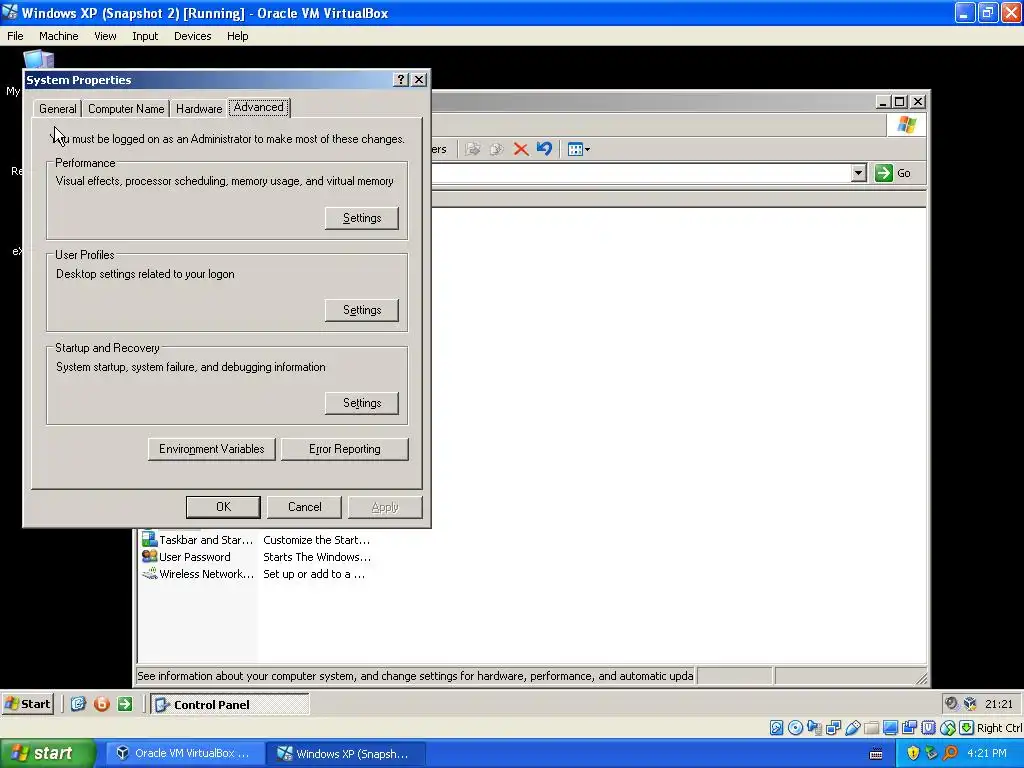Open Performance Settings

click(362, 218)
